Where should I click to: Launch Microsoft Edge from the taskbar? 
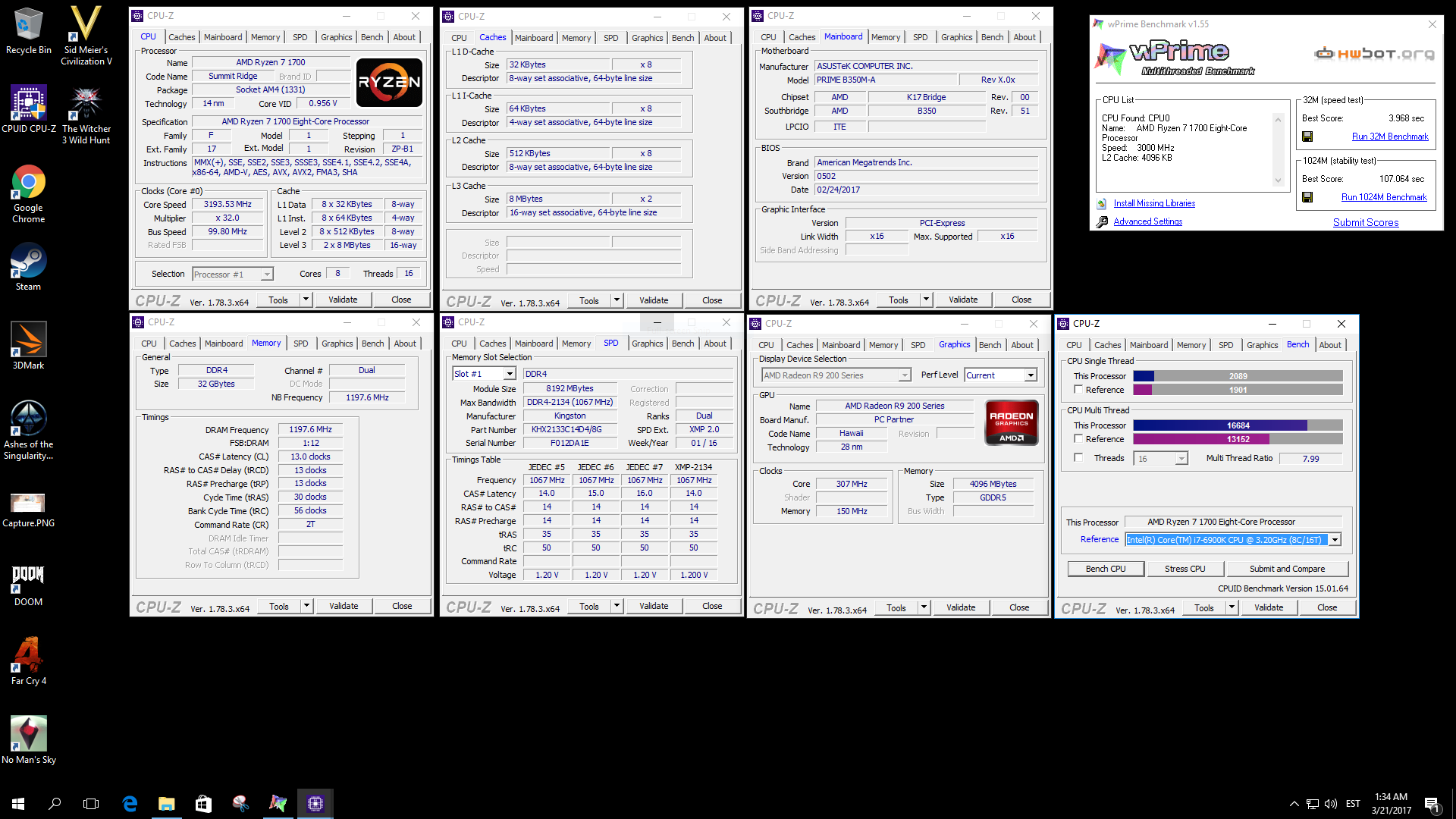[130, 803]
